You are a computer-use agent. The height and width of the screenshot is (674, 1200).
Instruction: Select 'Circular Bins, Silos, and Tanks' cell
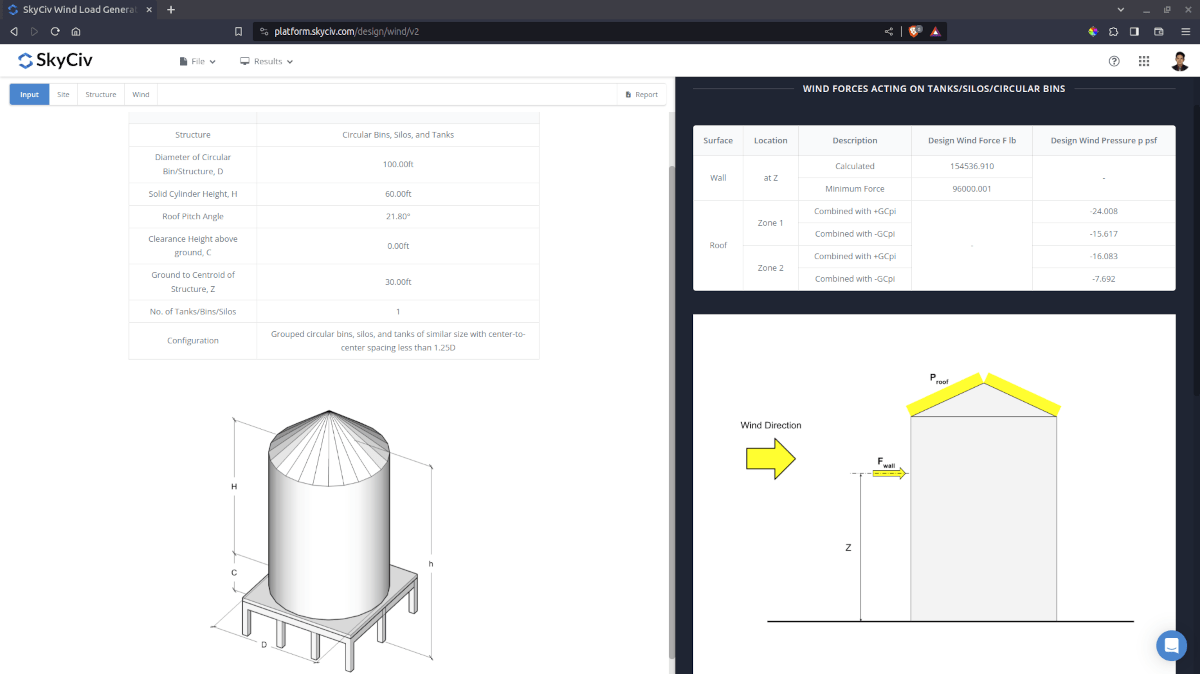coord(398,135)
